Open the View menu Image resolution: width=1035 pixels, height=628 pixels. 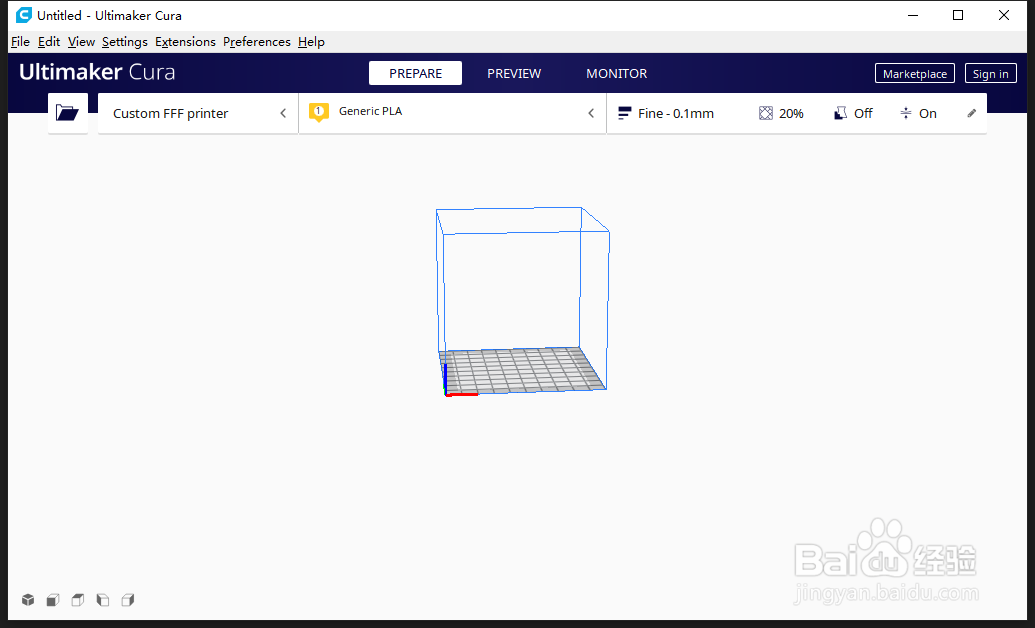pos(81,42)
